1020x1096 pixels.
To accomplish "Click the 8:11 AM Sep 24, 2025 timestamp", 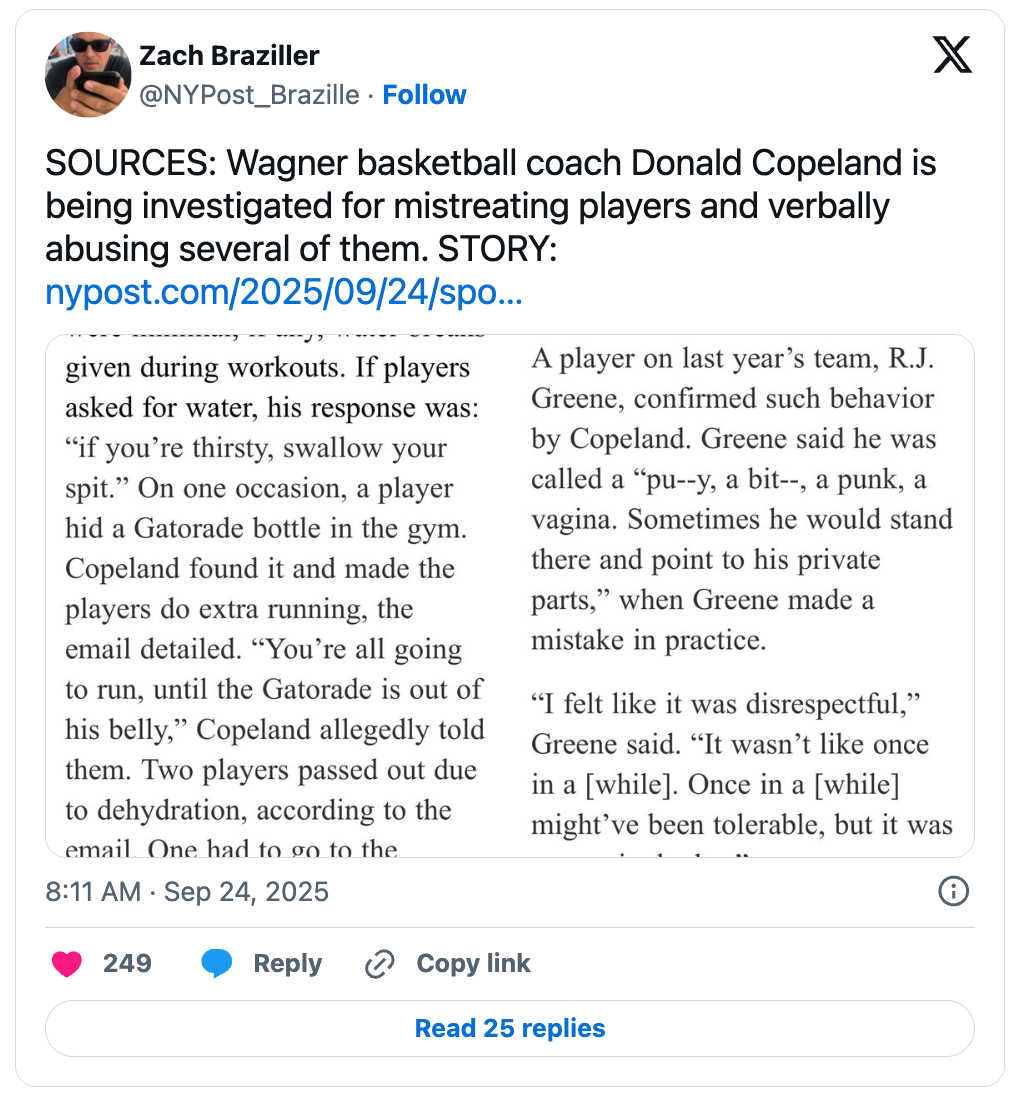I will pos(187,892).
